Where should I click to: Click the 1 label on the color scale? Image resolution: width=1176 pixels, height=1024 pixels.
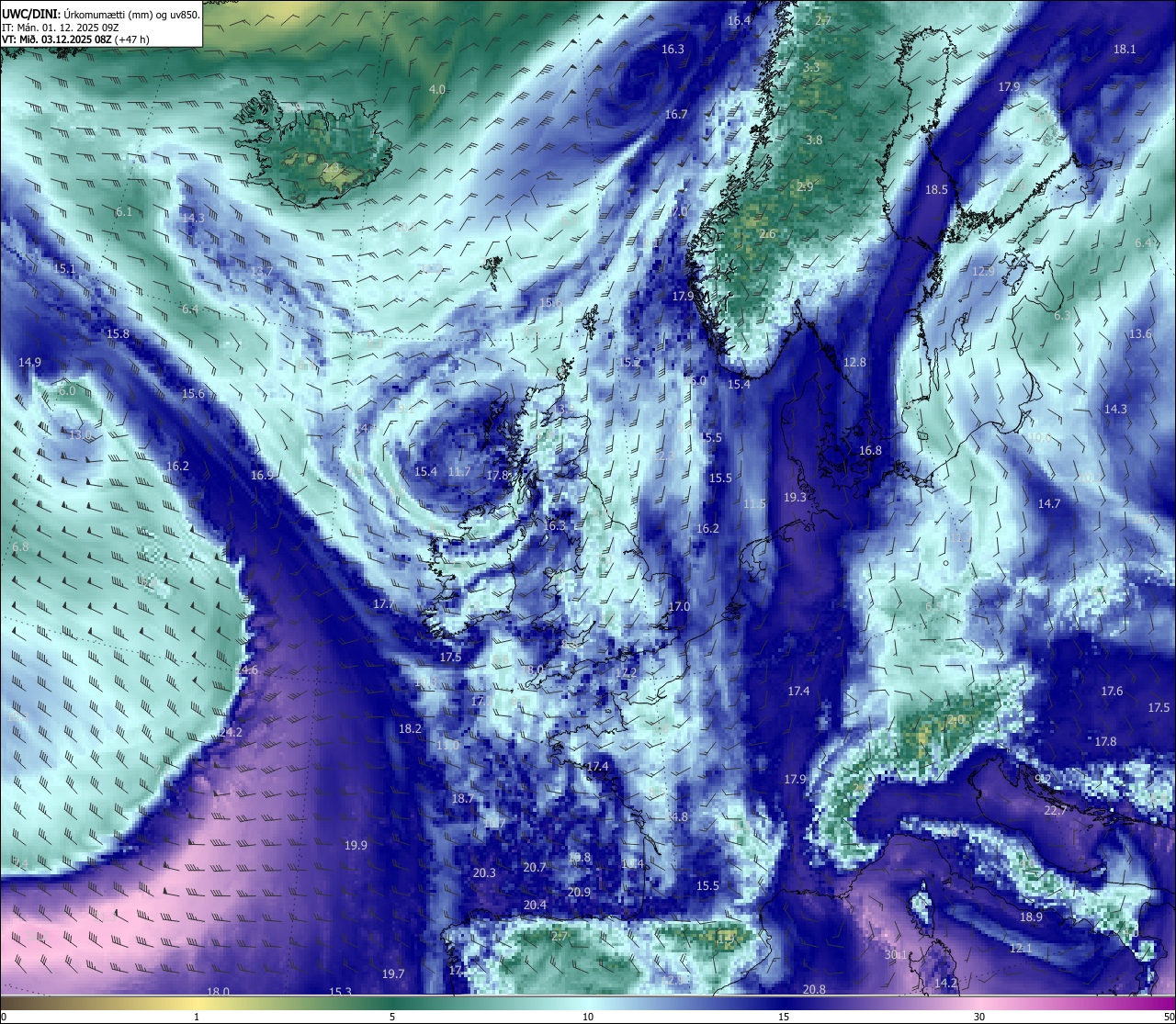point(197,1017)
